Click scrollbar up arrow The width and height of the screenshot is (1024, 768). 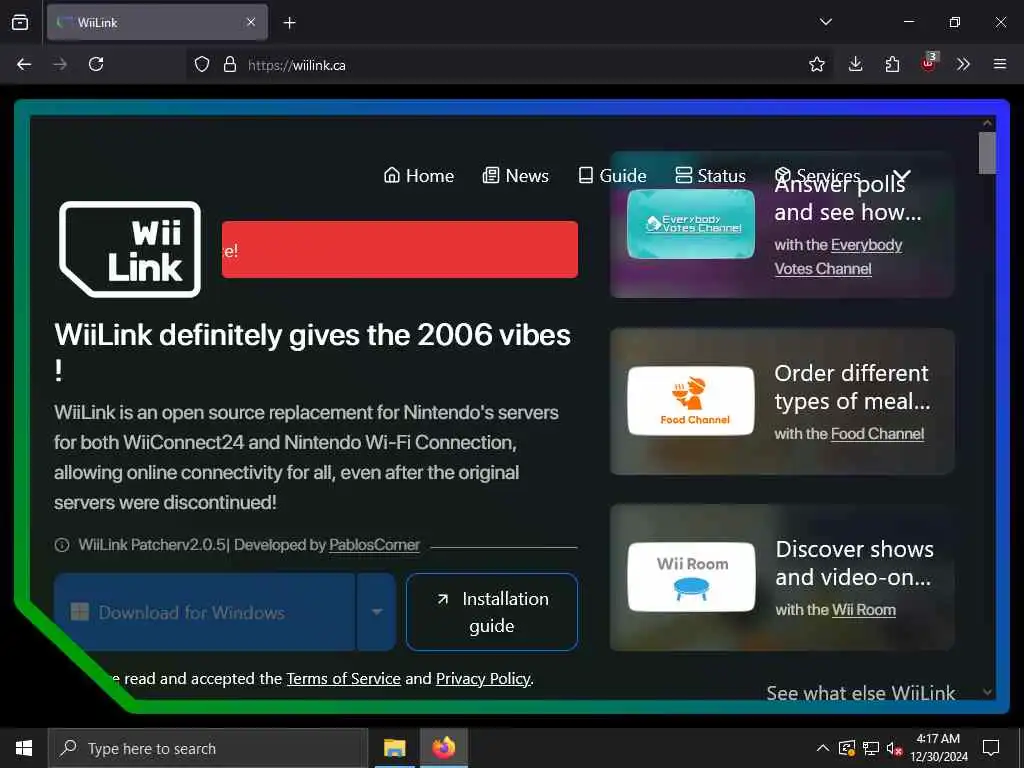tap(987, 123)
